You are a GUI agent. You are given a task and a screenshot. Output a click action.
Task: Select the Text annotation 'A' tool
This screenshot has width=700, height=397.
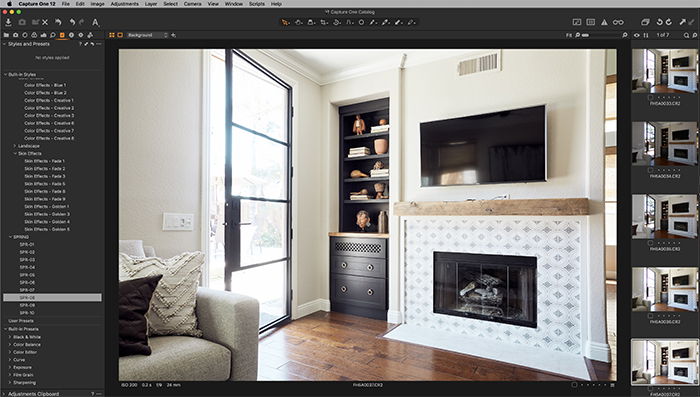95,22
